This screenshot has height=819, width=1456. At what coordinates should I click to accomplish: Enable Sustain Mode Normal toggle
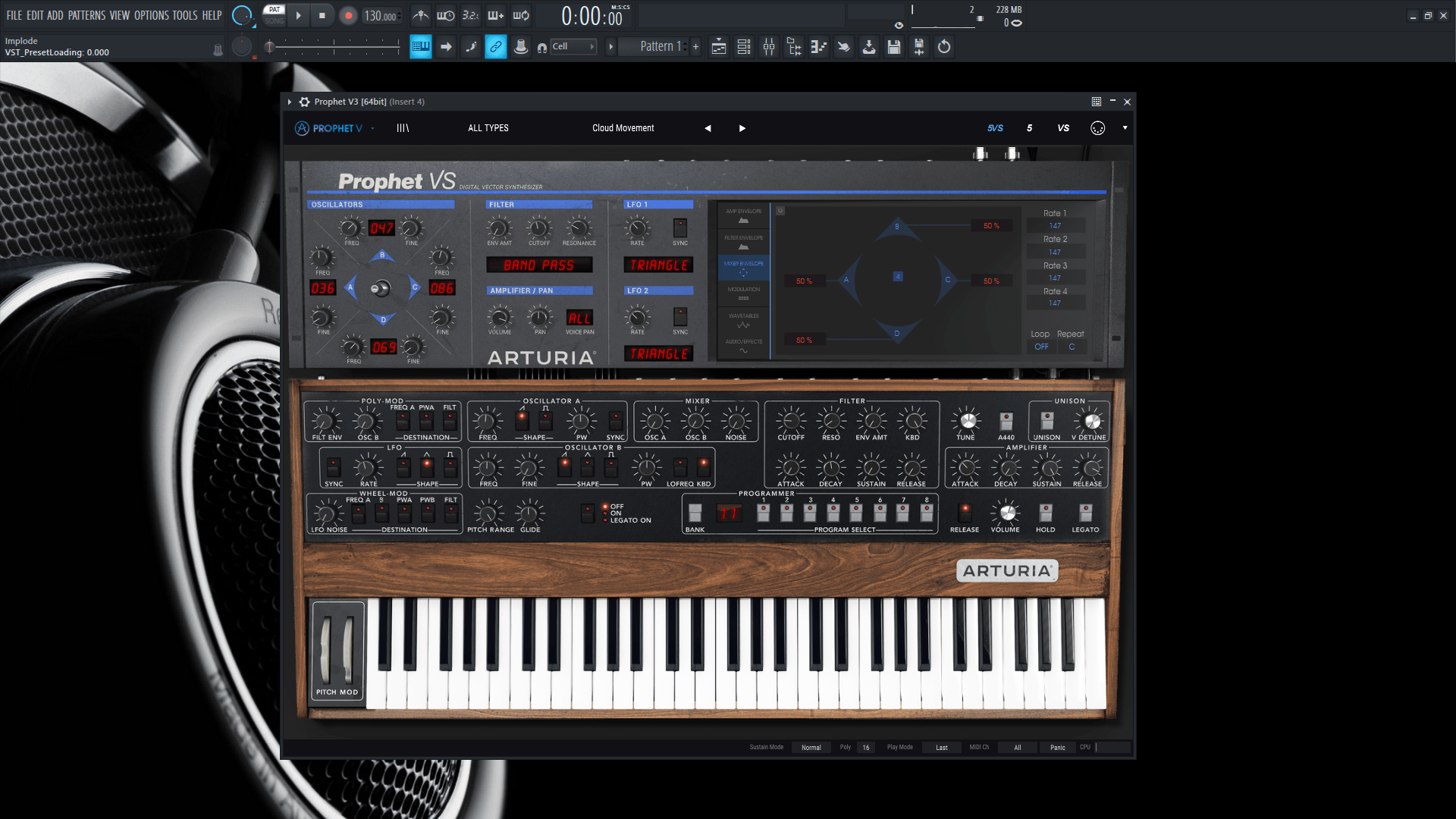[810, 747]
